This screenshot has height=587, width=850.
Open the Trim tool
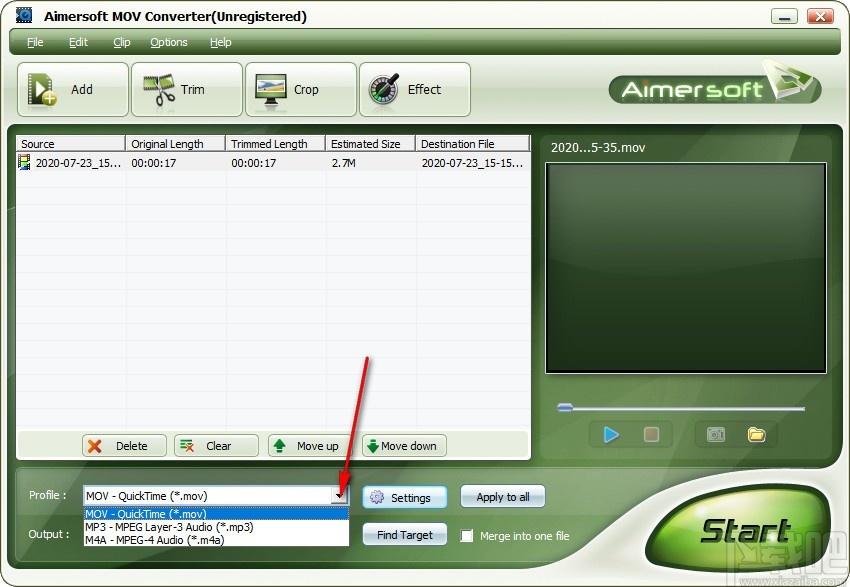click(186, 89)
